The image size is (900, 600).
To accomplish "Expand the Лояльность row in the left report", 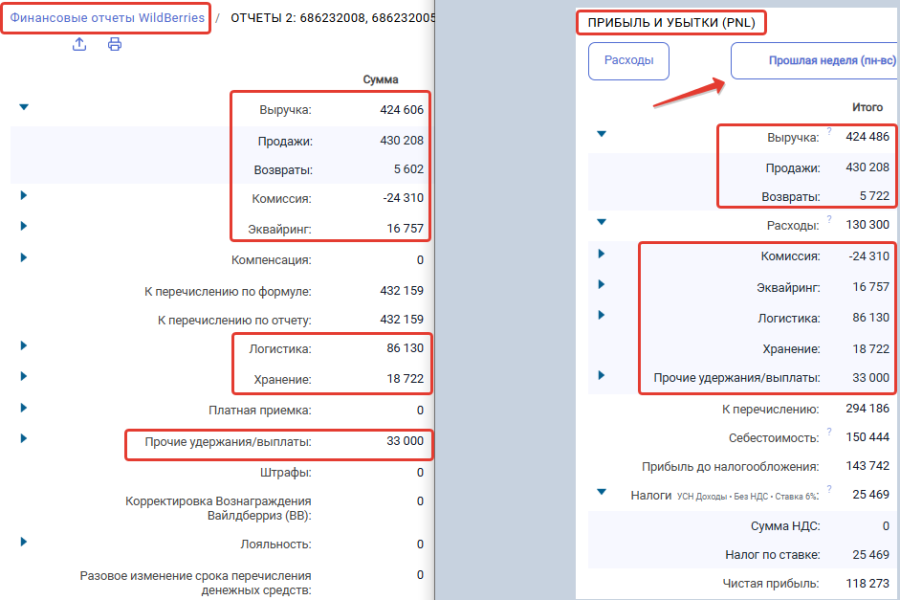I will coord(24,541).
